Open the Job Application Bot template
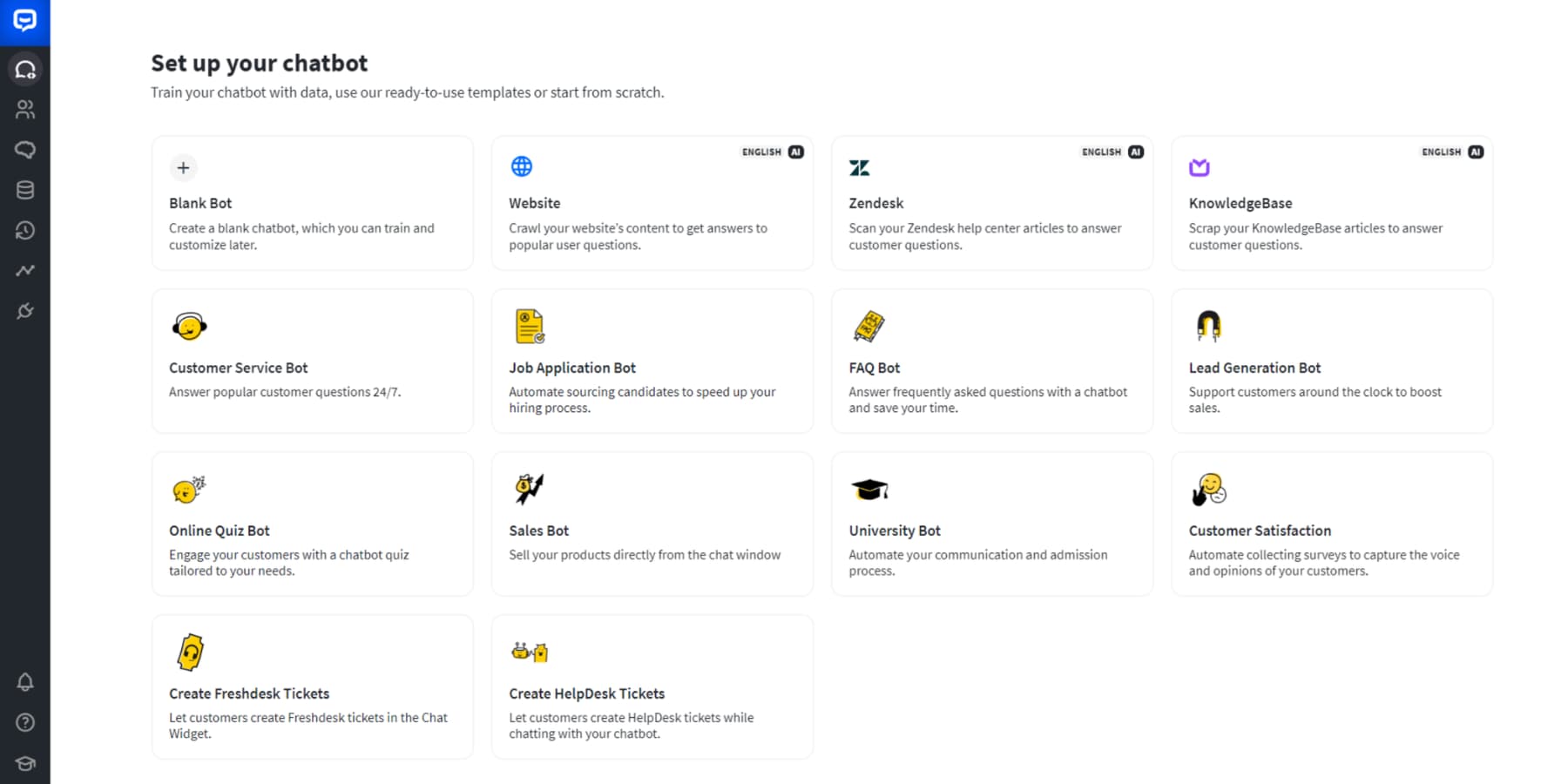 (652, 361)
